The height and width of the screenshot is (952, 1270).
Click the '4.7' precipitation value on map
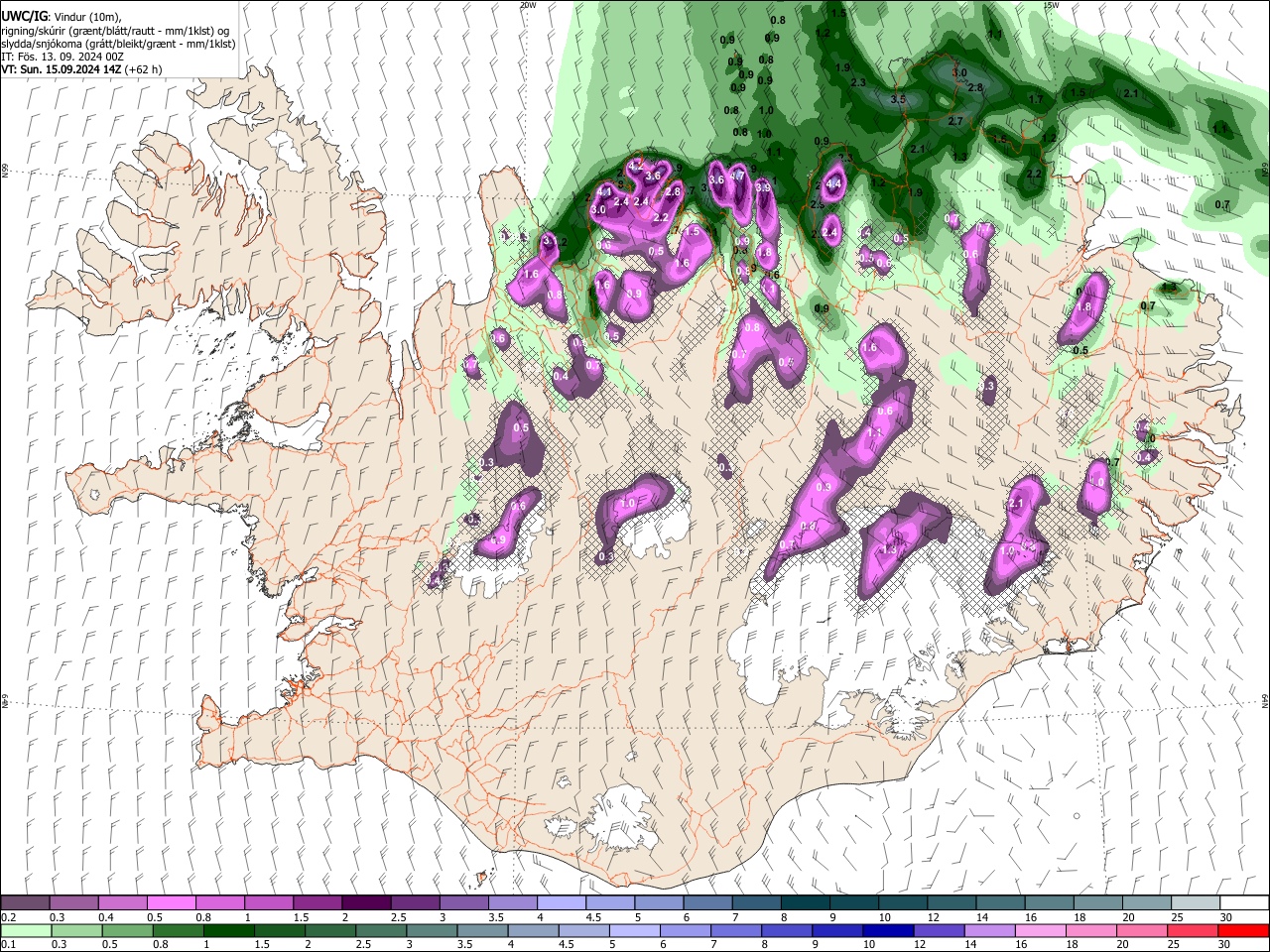tap(737, 176)
